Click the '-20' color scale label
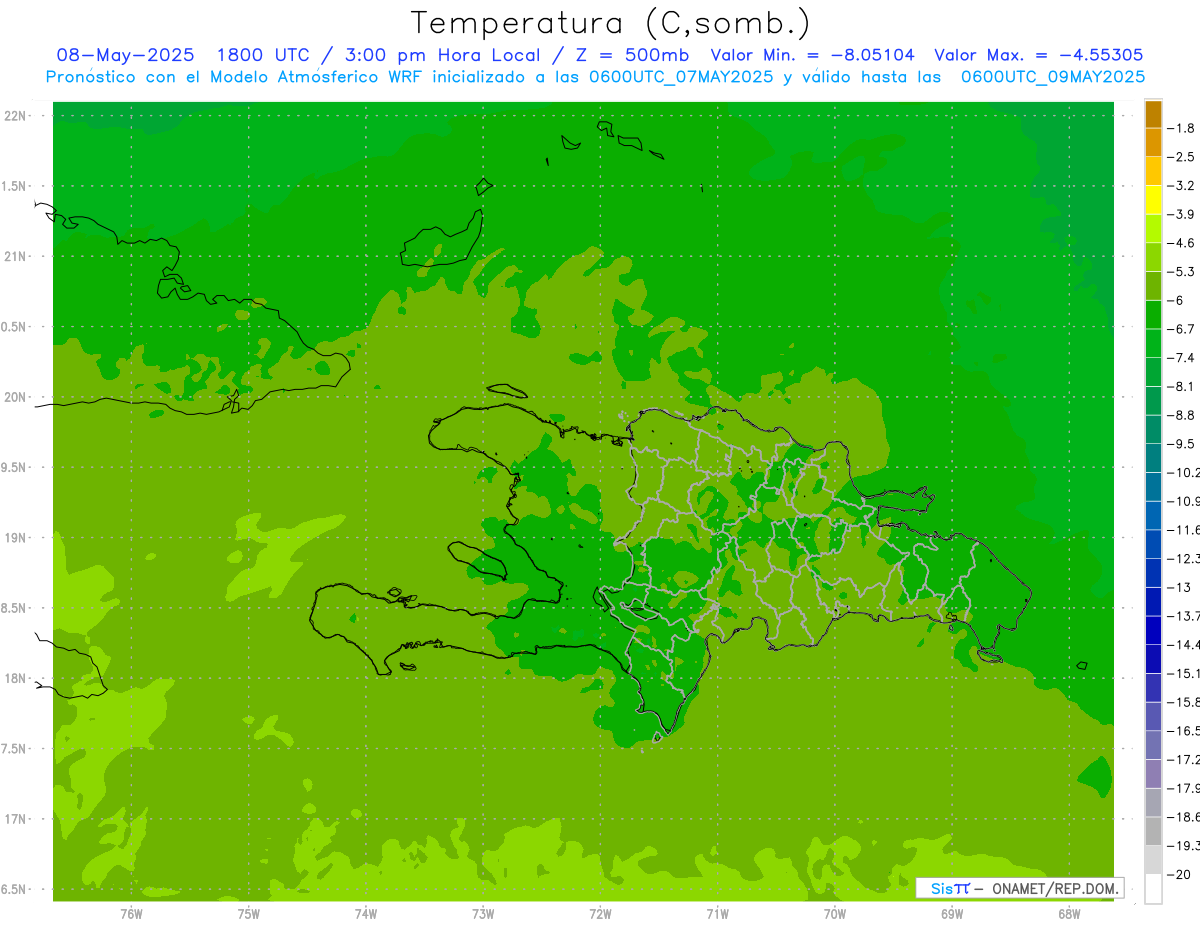The height and width of the screenshot is (927, 1200). 1178,874
